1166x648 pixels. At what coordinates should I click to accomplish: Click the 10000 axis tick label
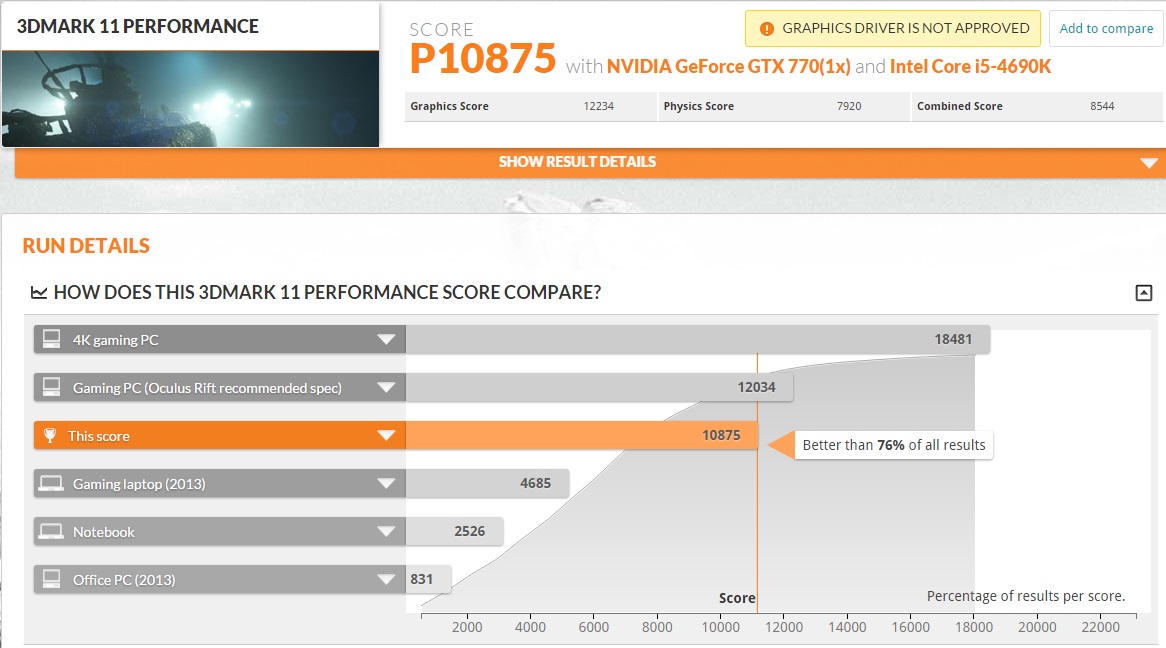click(721, 627)
